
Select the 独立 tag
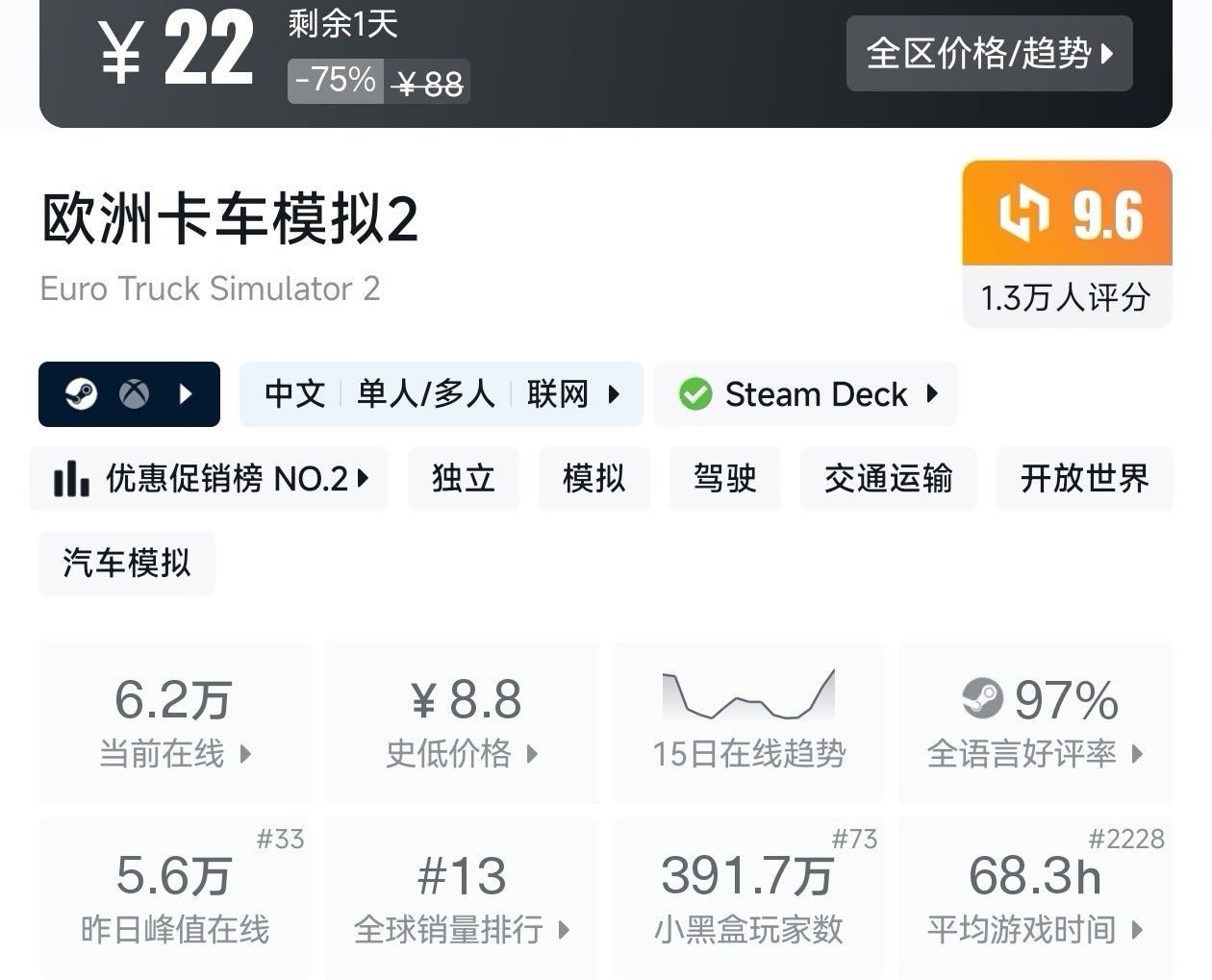click(x=463, y=478)
